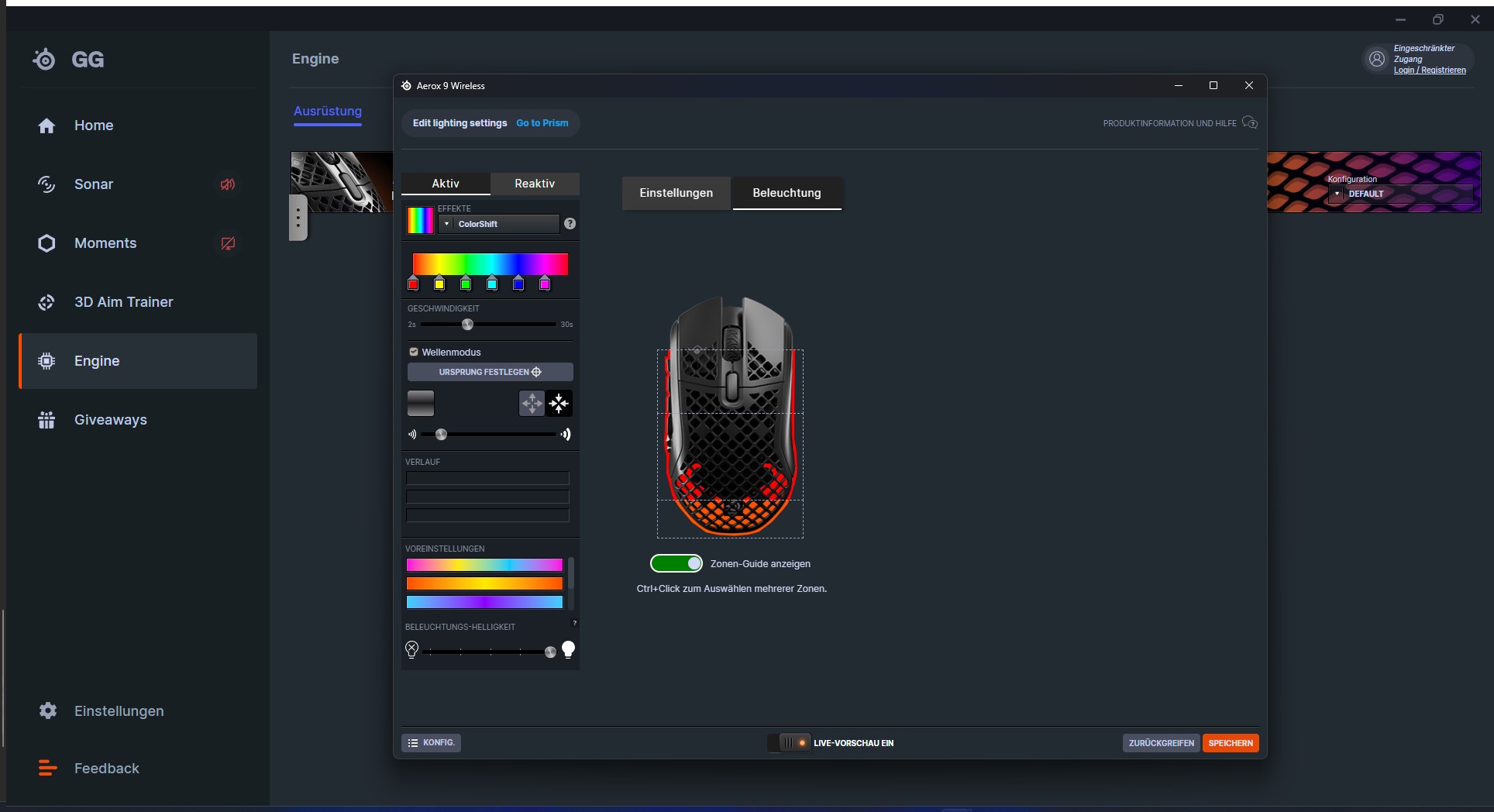Click the gray gradient wave shape swatch

coord(421,403)
